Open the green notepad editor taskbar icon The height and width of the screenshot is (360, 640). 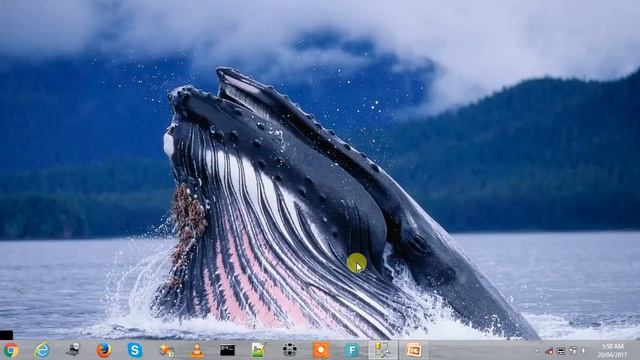[258, 350]
